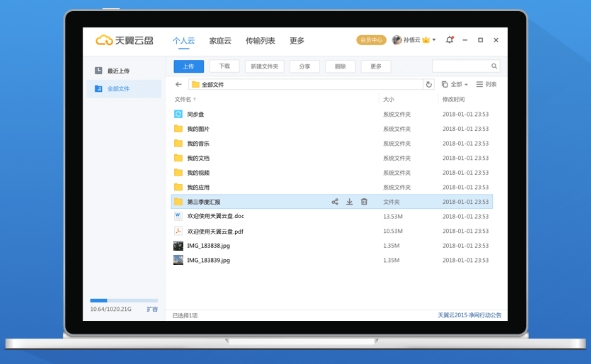The image size is (591, 364).
Task: Switch view with the 列表 button
Action: point(486,84)
